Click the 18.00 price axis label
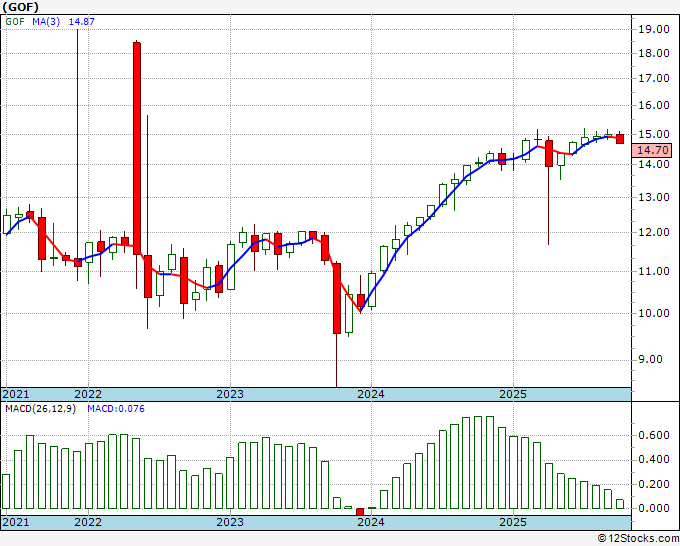This screenshot has height=546, width=680. coord(654,53)
